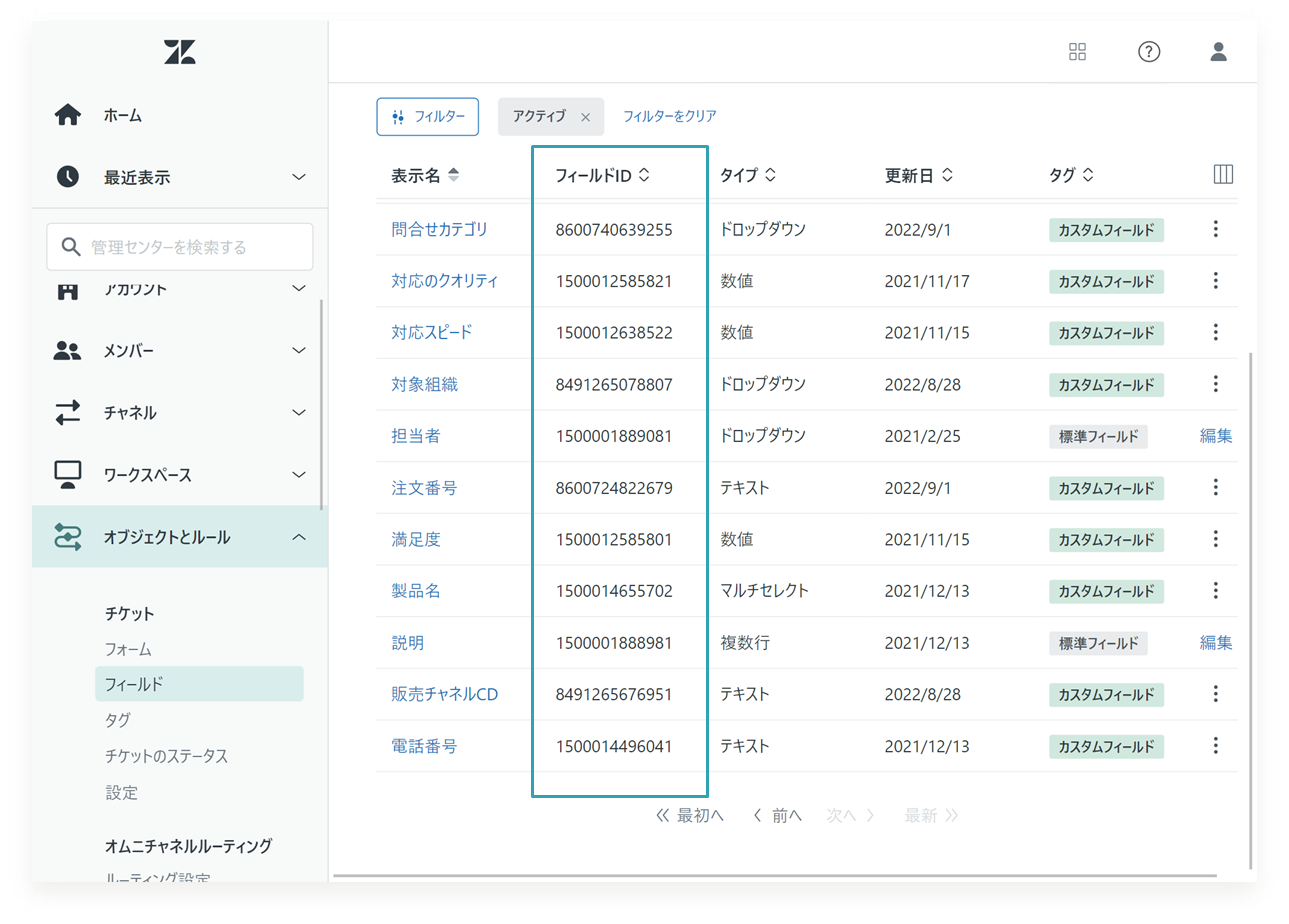Select フォーム in the sidebar
The image size is (1289, 924).
128,649
